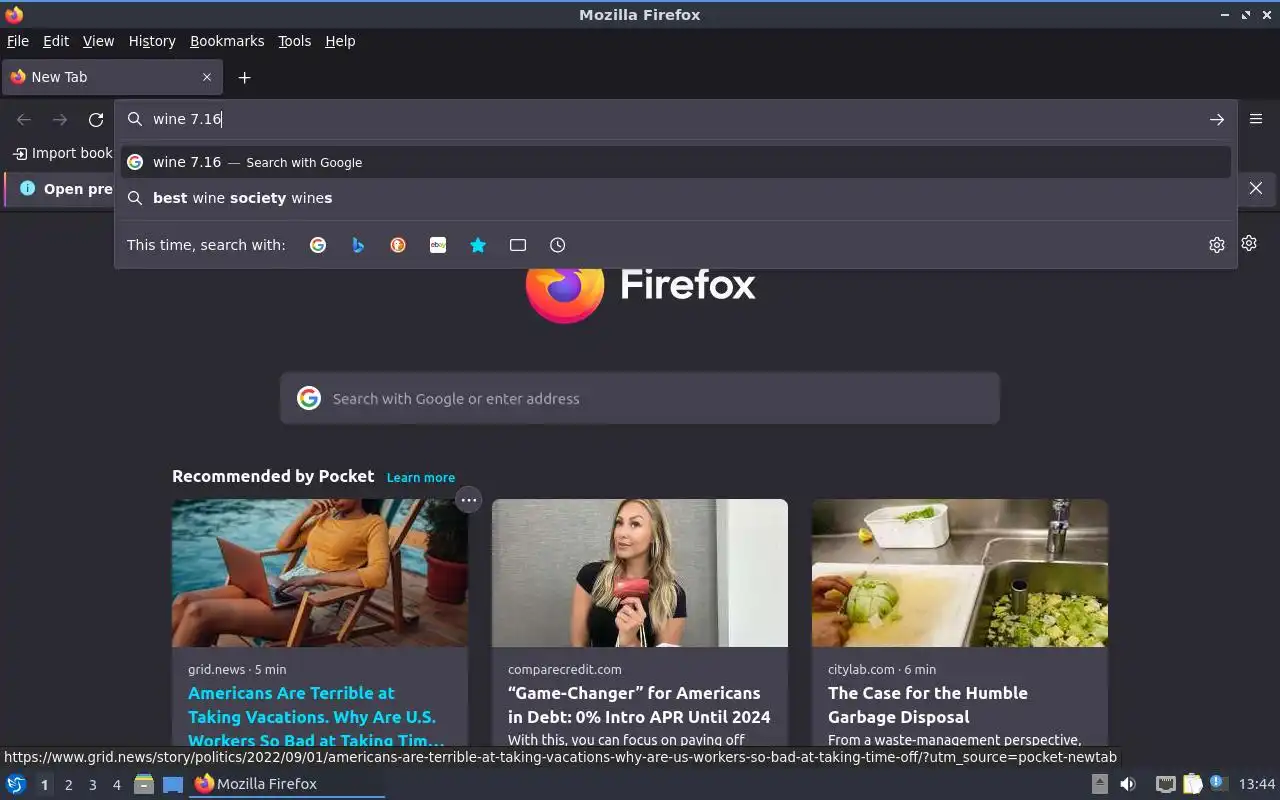Screen dimensions: 1280x800
Task: Go back one page
Action: (24, 120)
